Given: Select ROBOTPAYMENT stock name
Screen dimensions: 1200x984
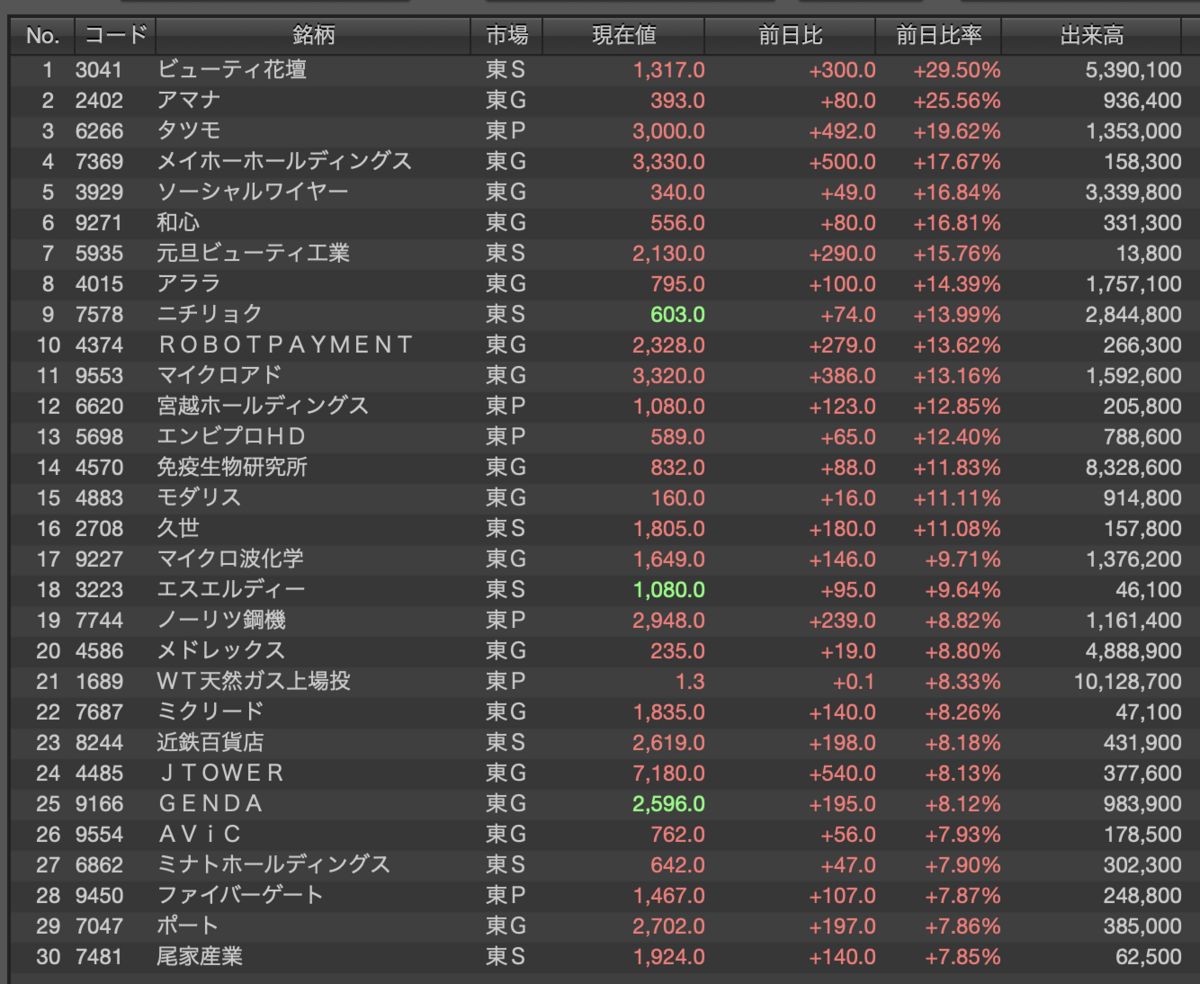Looking at the screenshot, I should tap(285, 344).
